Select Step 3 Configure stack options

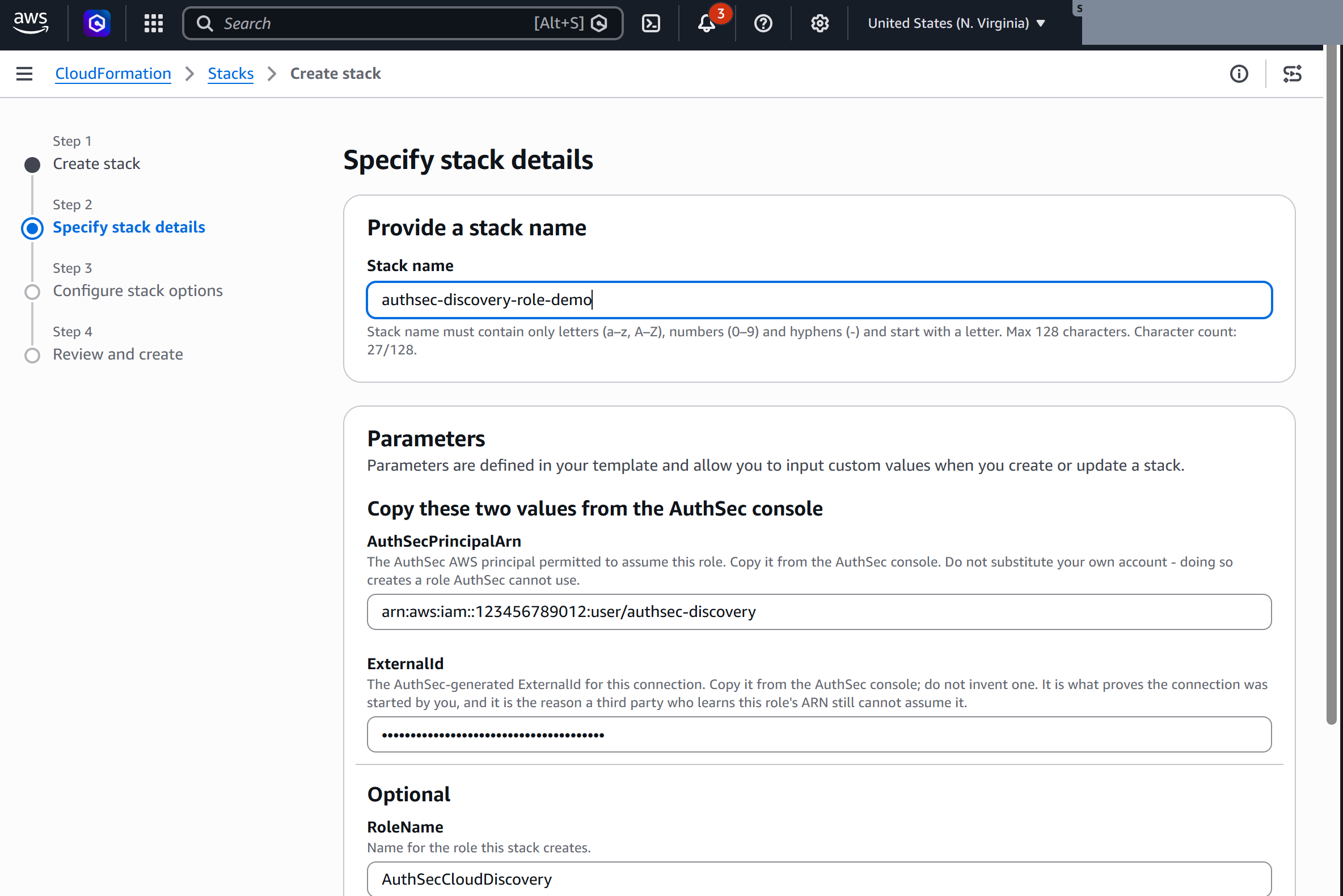[138, 291]
